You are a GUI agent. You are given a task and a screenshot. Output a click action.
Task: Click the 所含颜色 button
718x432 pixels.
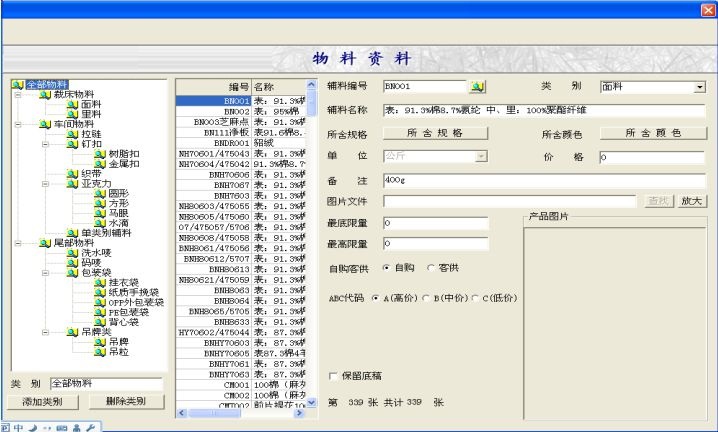tap(653, 133)
